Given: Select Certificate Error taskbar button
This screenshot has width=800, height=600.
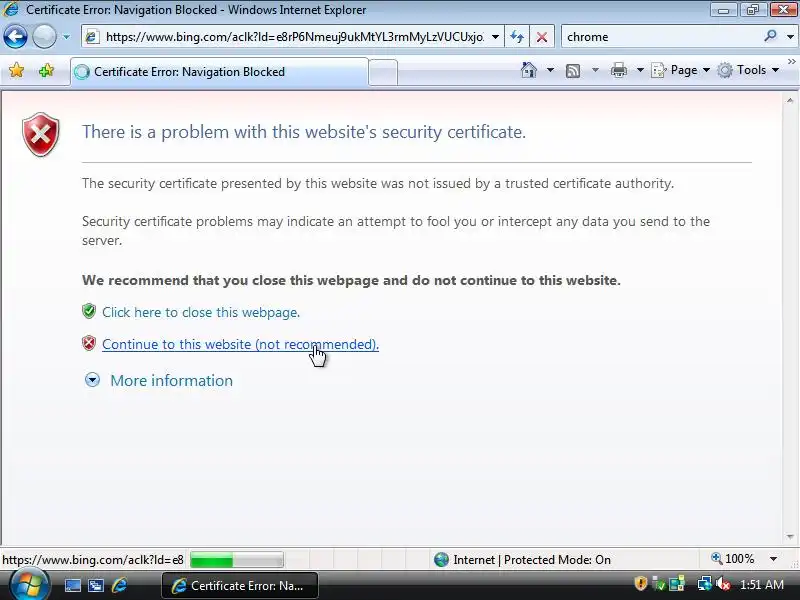Looking at the screenshot, I should point(240,586).
